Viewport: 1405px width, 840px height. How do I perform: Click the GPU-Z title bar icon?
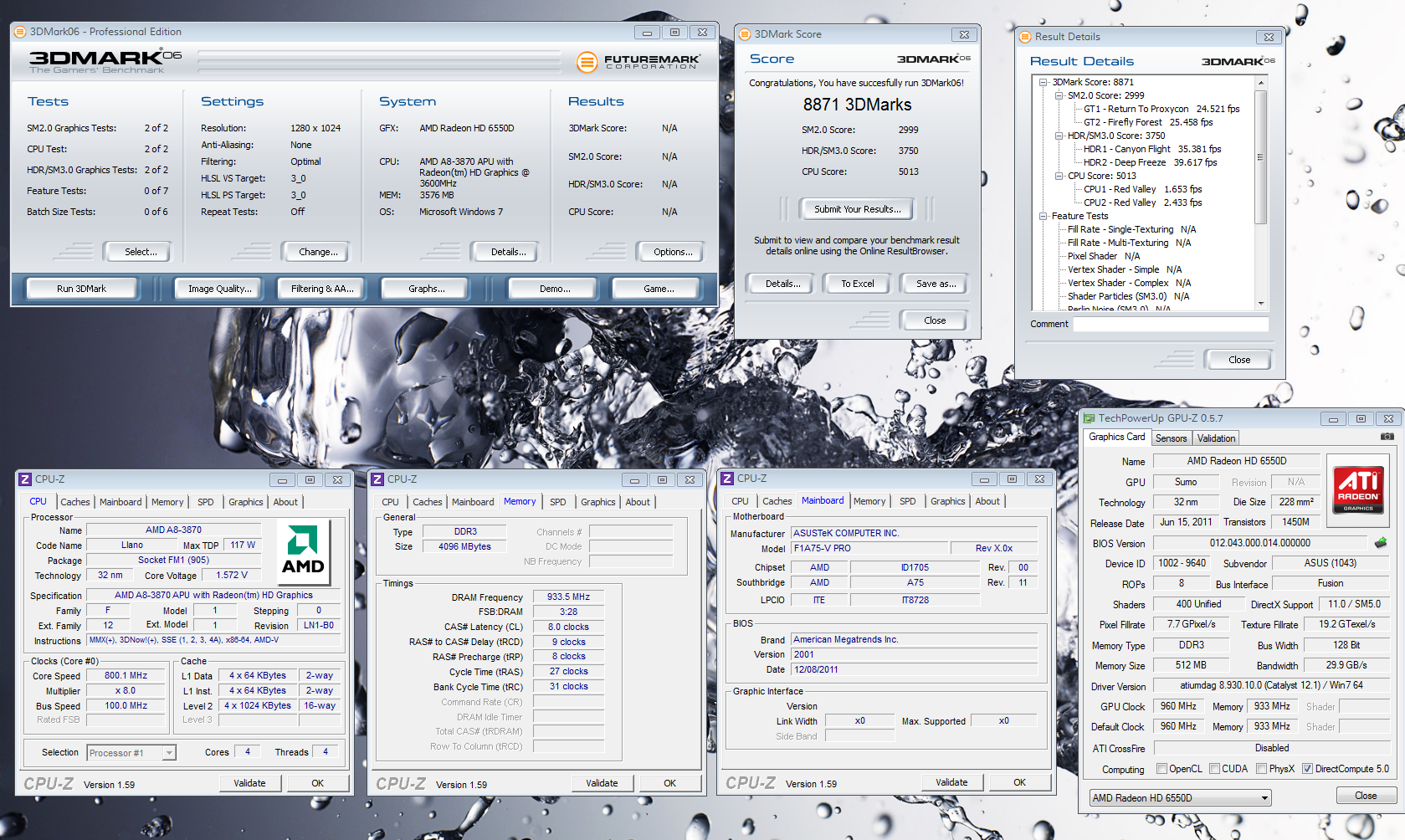pos(1089,418)
